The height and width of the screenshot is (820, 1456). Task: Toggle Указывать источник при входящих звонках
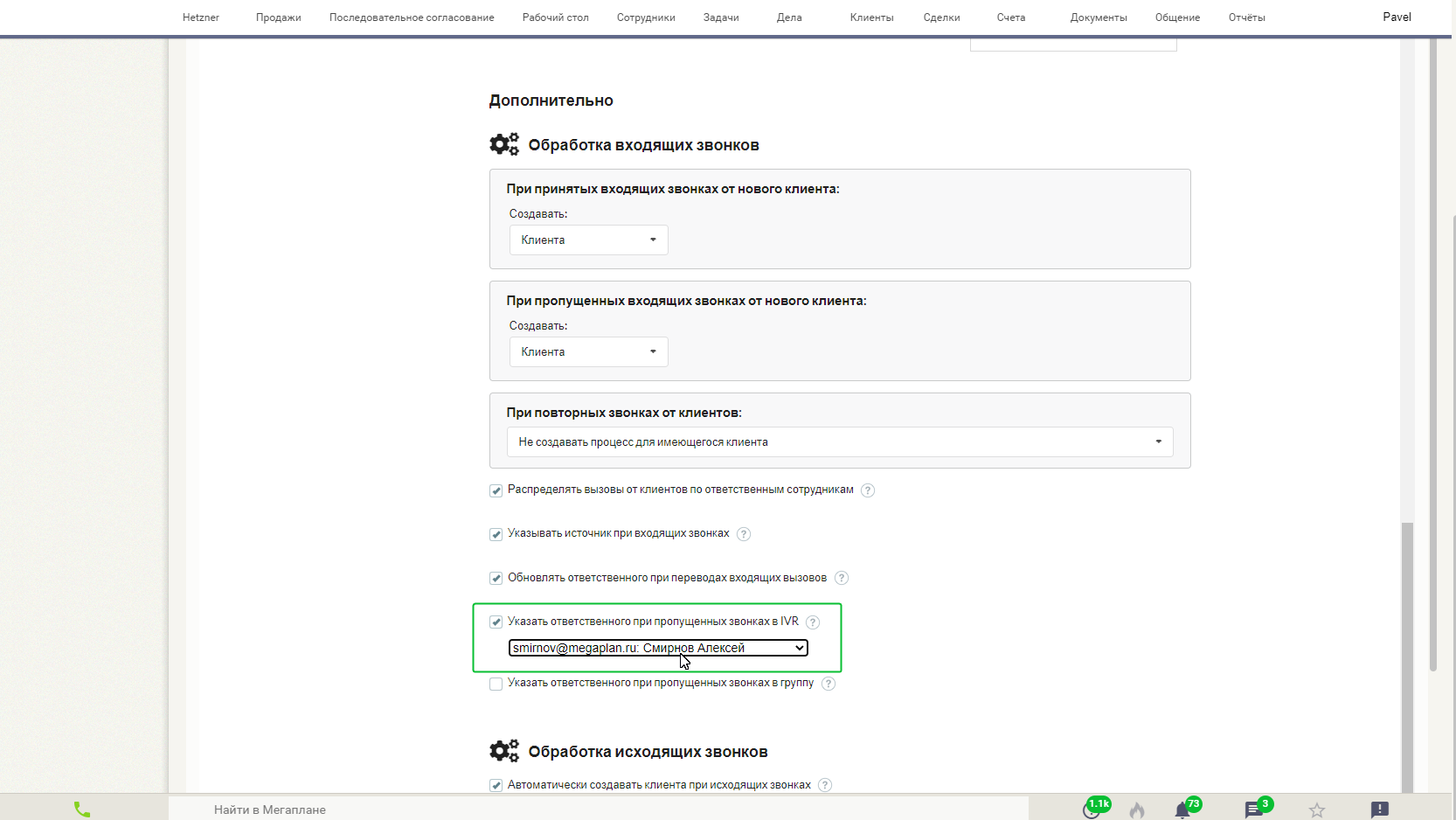[496, 534]
